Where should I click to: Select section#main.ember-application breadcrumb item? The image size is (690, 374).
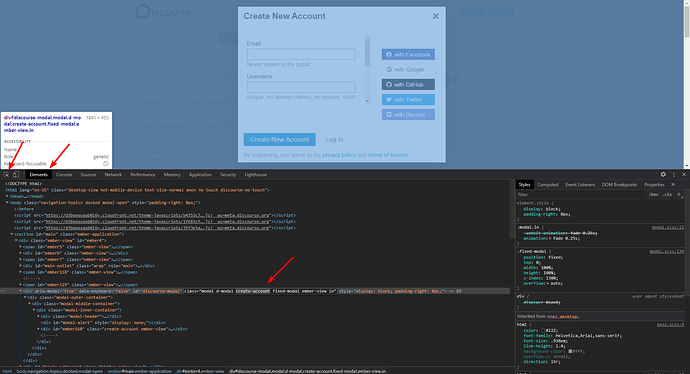tap(139, 371)
